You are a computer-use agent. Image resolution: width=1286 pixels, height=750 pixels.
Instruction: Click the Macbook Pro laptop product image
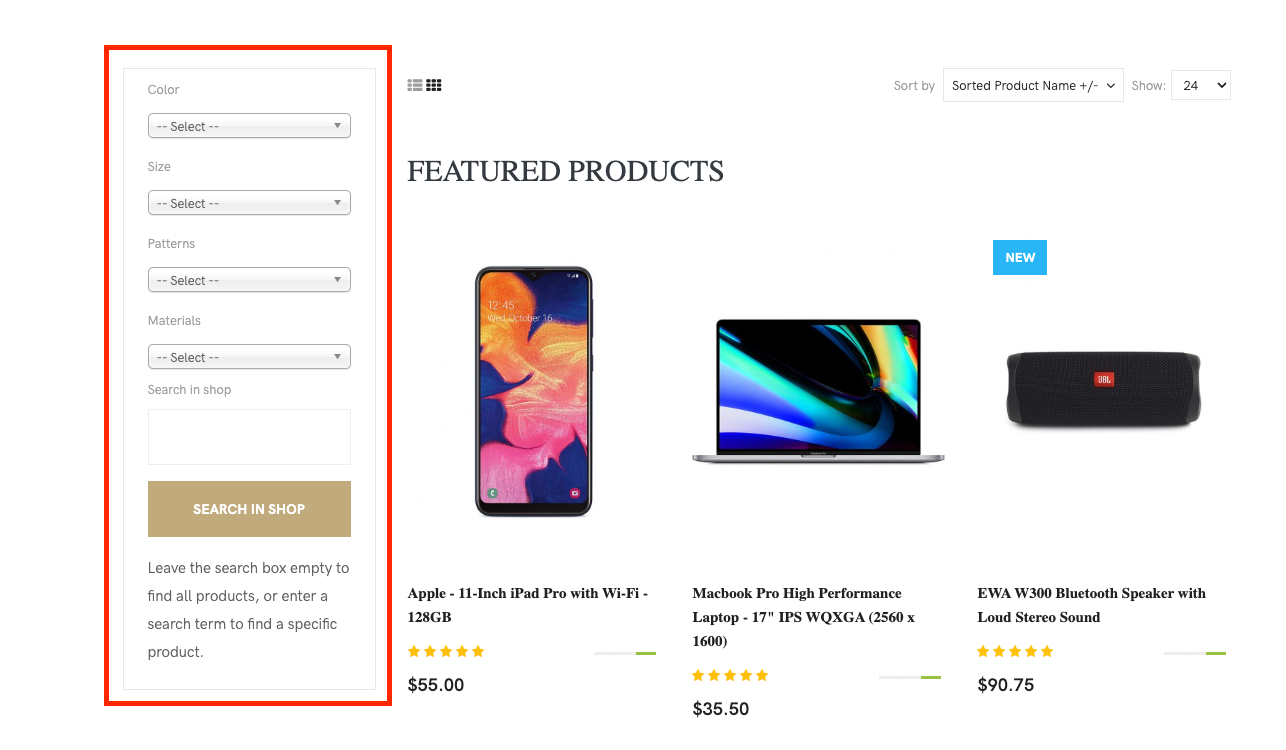818,392
